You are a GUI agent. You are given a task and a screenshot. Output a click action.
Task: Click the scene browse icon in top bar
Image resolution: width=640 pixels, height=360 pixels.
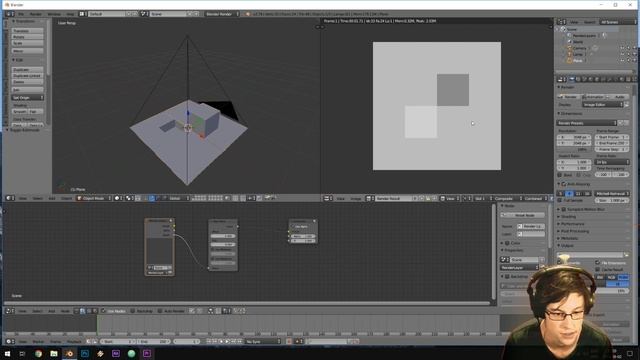(x=145, y=14)
